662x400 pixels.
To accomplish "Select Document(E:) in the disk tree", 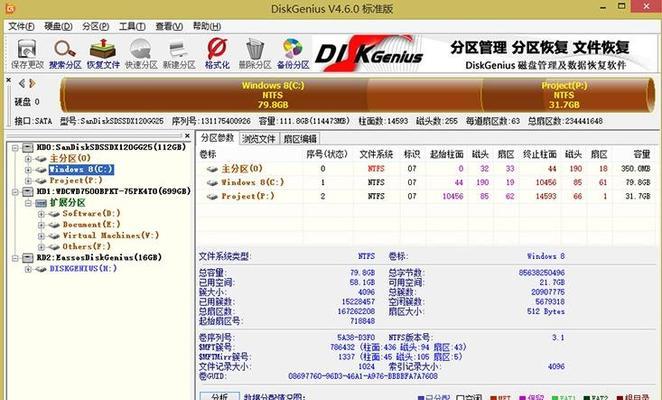I will click(91, 224).
